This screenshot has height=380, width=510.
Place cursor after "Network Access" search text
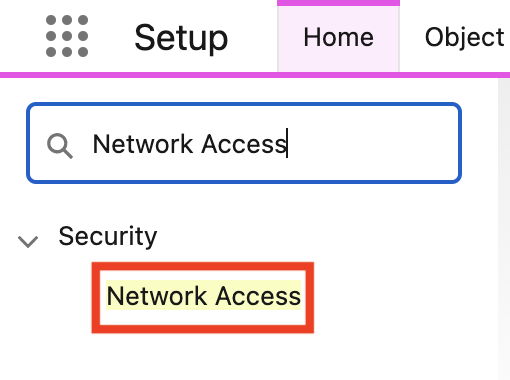287,144
